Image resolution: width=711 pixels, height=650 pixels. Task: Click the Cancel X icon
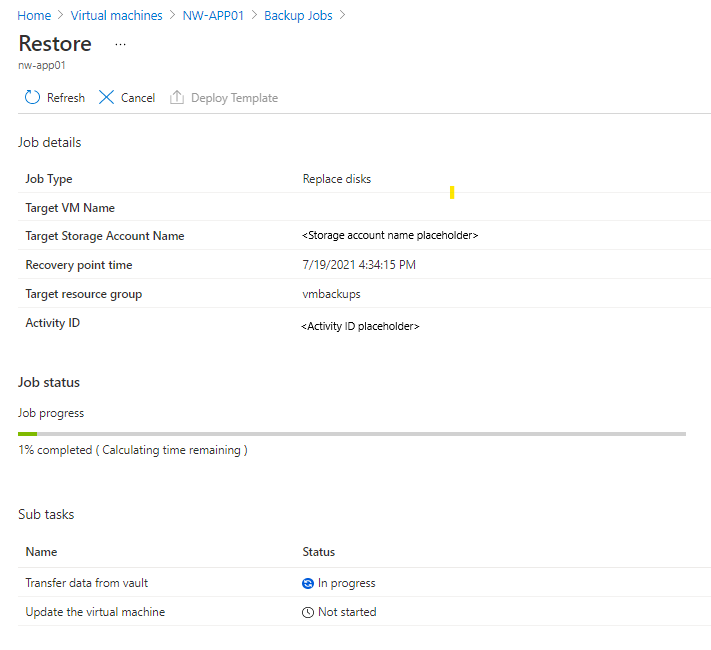[106, 97]
